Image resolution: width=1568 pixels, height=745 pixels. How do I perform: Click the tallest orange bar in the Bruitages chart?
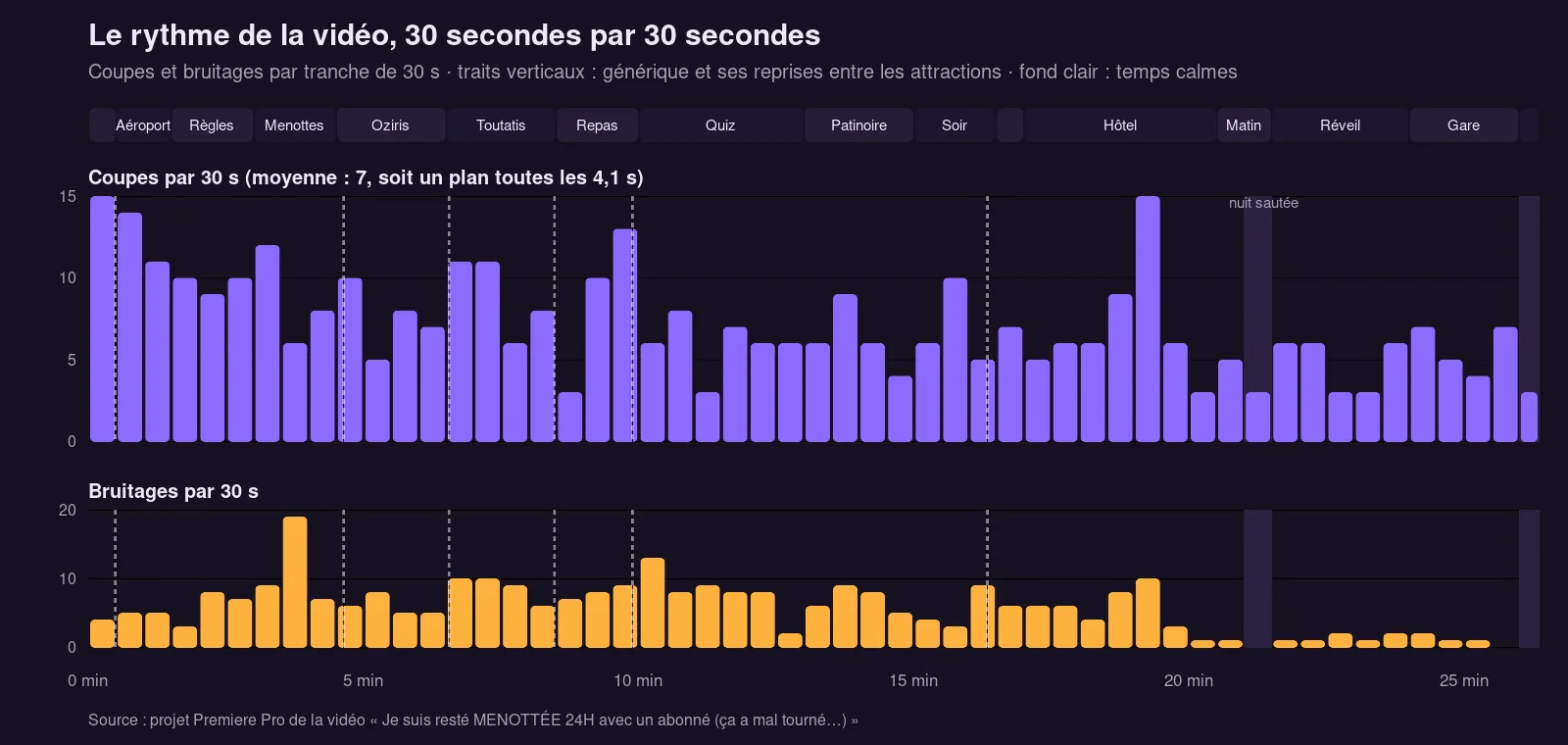click(295, 582)
